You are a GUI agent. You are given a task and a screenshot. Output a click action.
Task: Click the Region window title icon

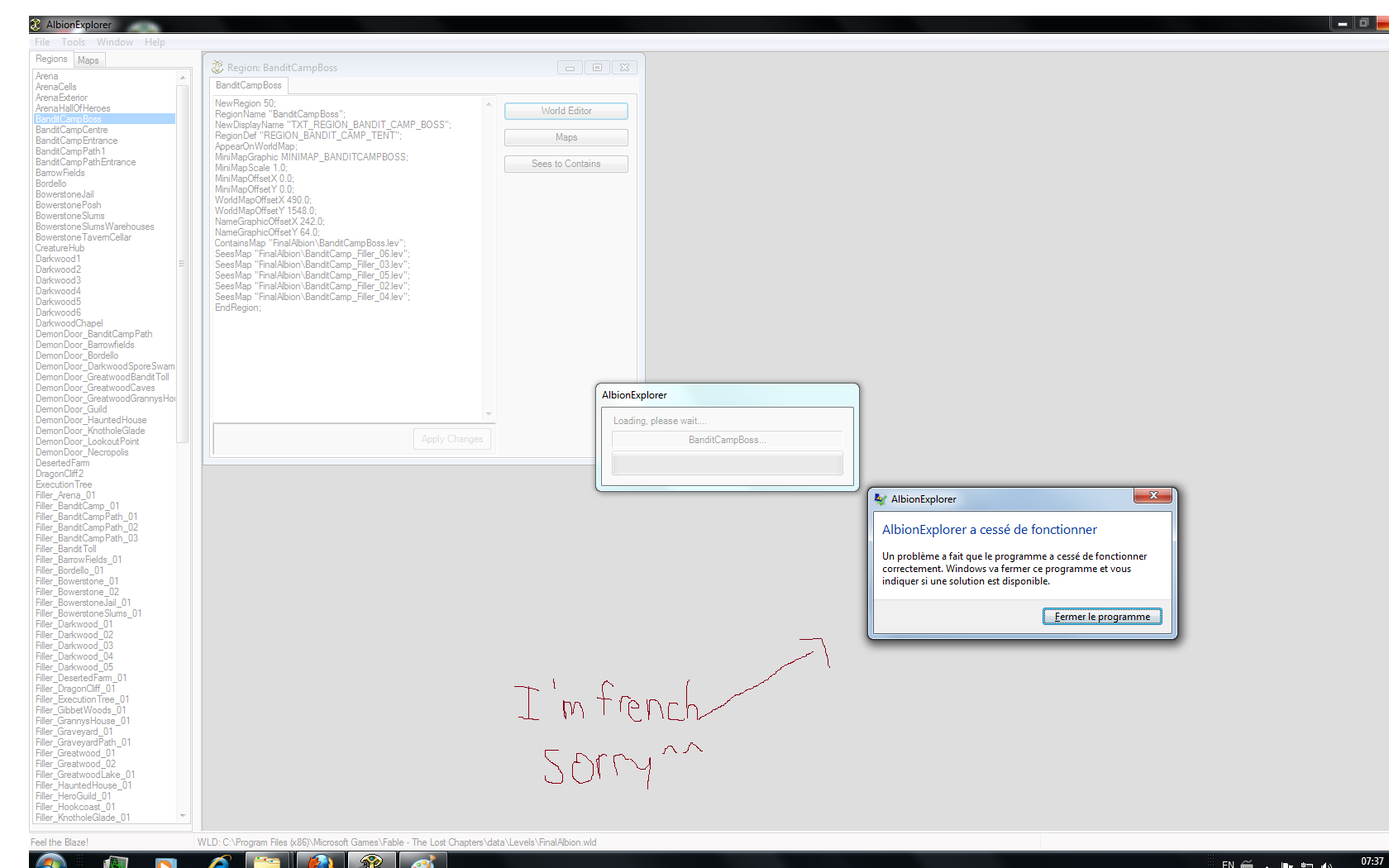pyautogui.click(x=217, y=67)
